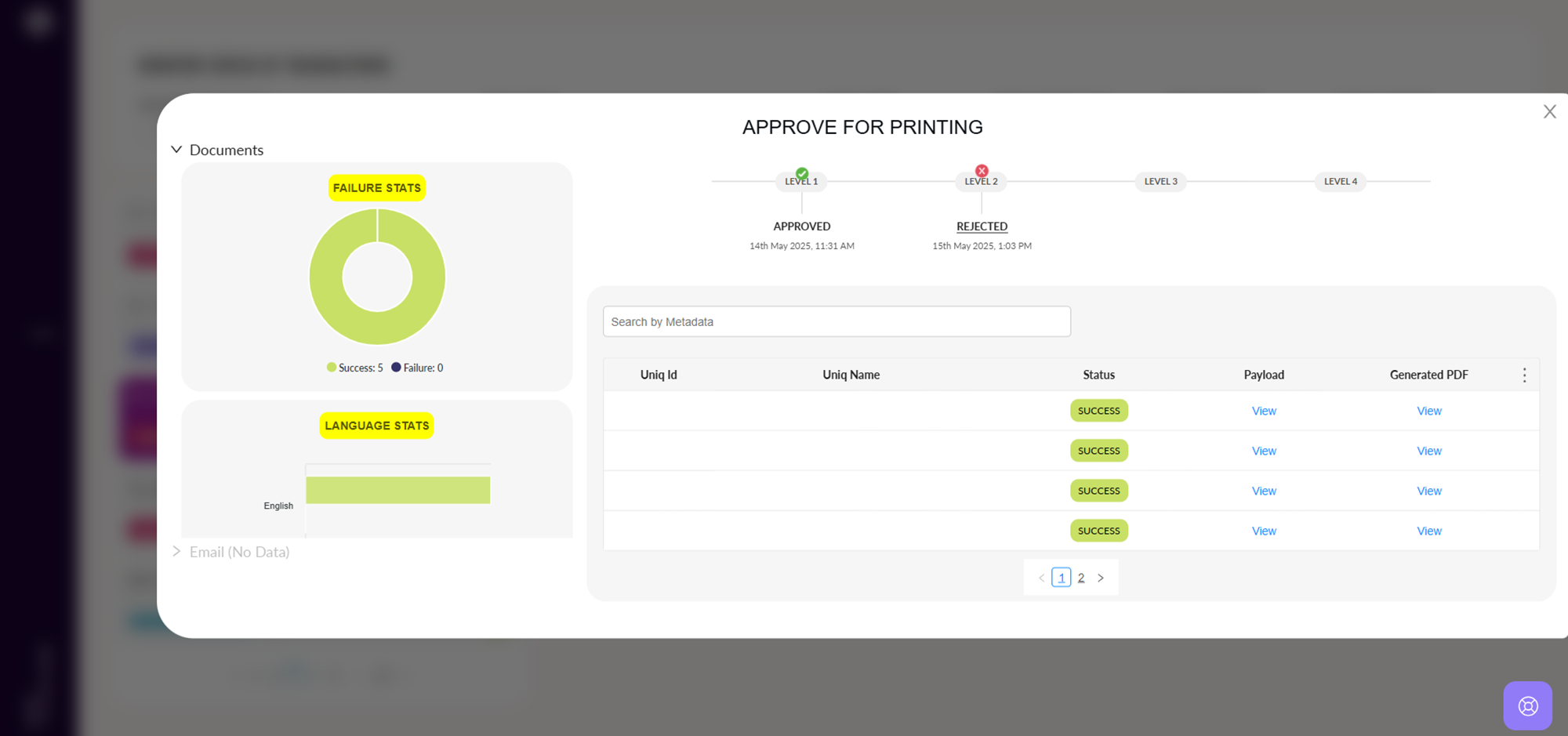The height and width of the screenshot is (736, 1568).
Task: Close the Approve for Printing dialog
Action: (x=1549, y=112)
